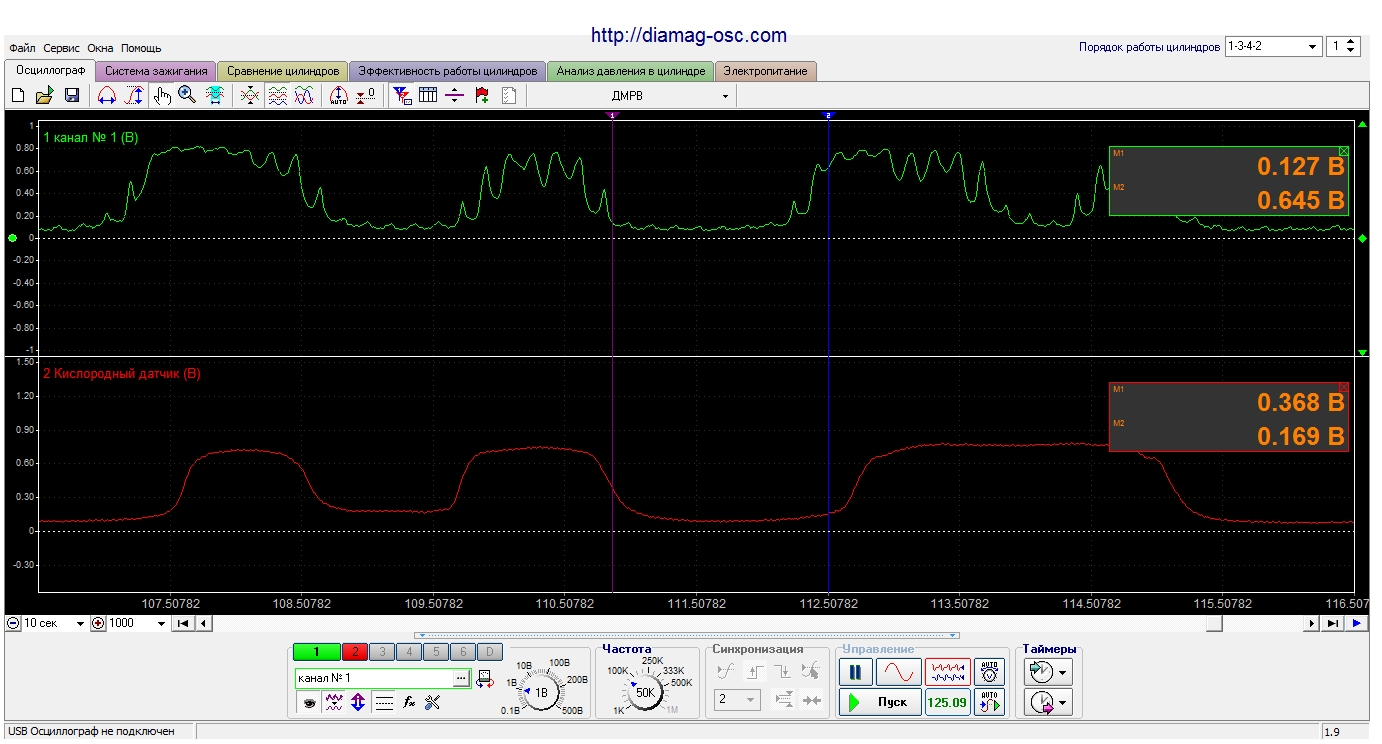1382x744 pixels.
Task: Switch to Сравнение цилиндров tab
Action: pyautogui.click(x=283, y=71)
